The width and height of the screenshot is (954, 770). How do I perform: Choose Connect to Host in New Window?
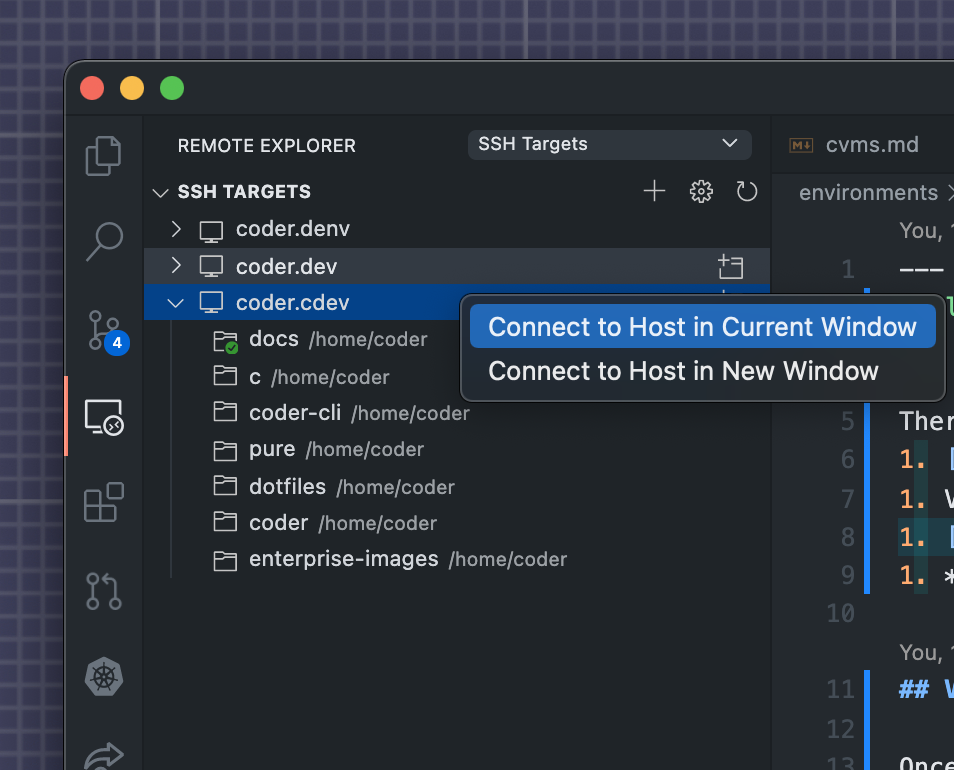coord(701,371)
